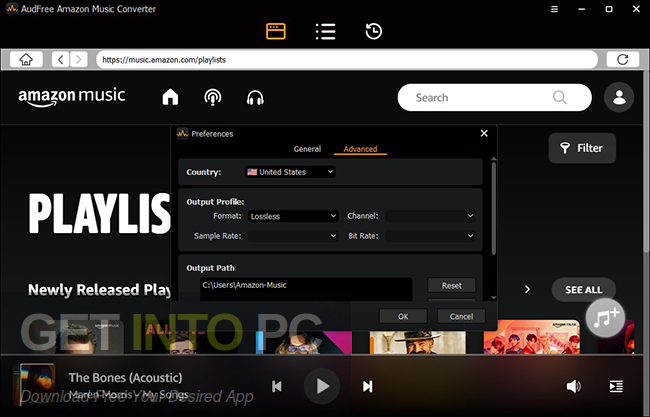This screenshot has width=650, height=417.
Task: Open the Sample Rate dropdown
Action: pos(293,236)
